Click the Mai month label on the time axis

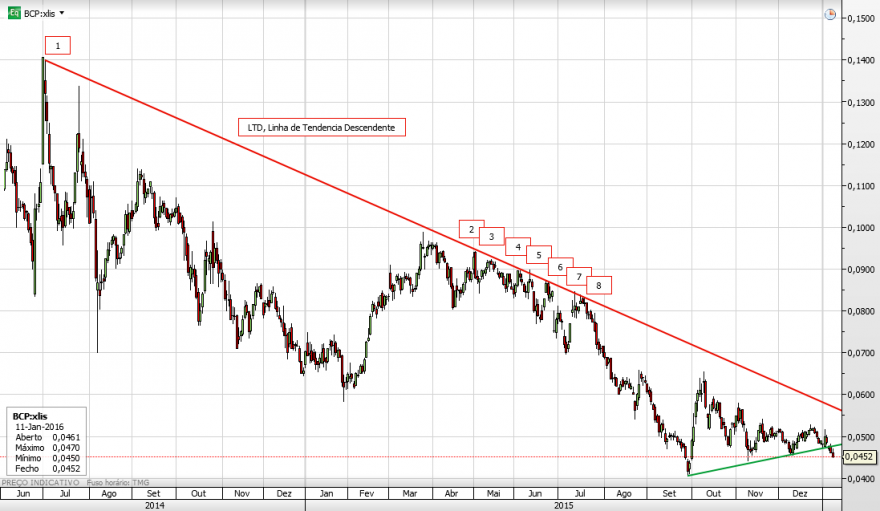[493, 494]
